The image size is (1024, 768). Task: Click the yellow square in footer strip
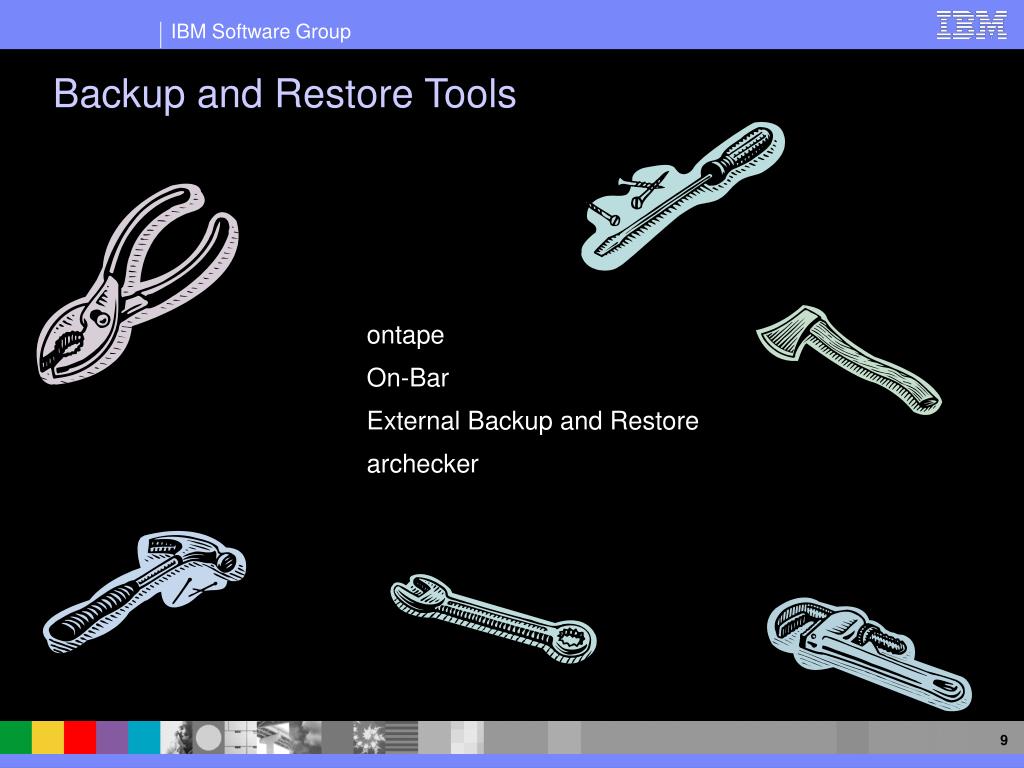[x=48, y=737]
